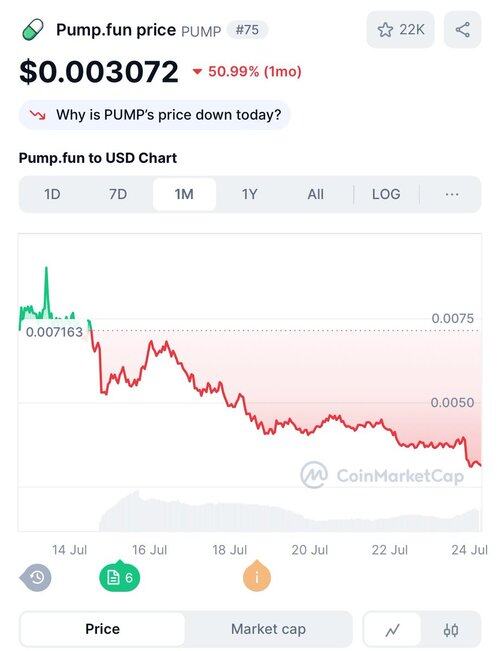The image size is (500, 651).
Task: Switch to line chart icon view
Action: (x=392, y=630)
